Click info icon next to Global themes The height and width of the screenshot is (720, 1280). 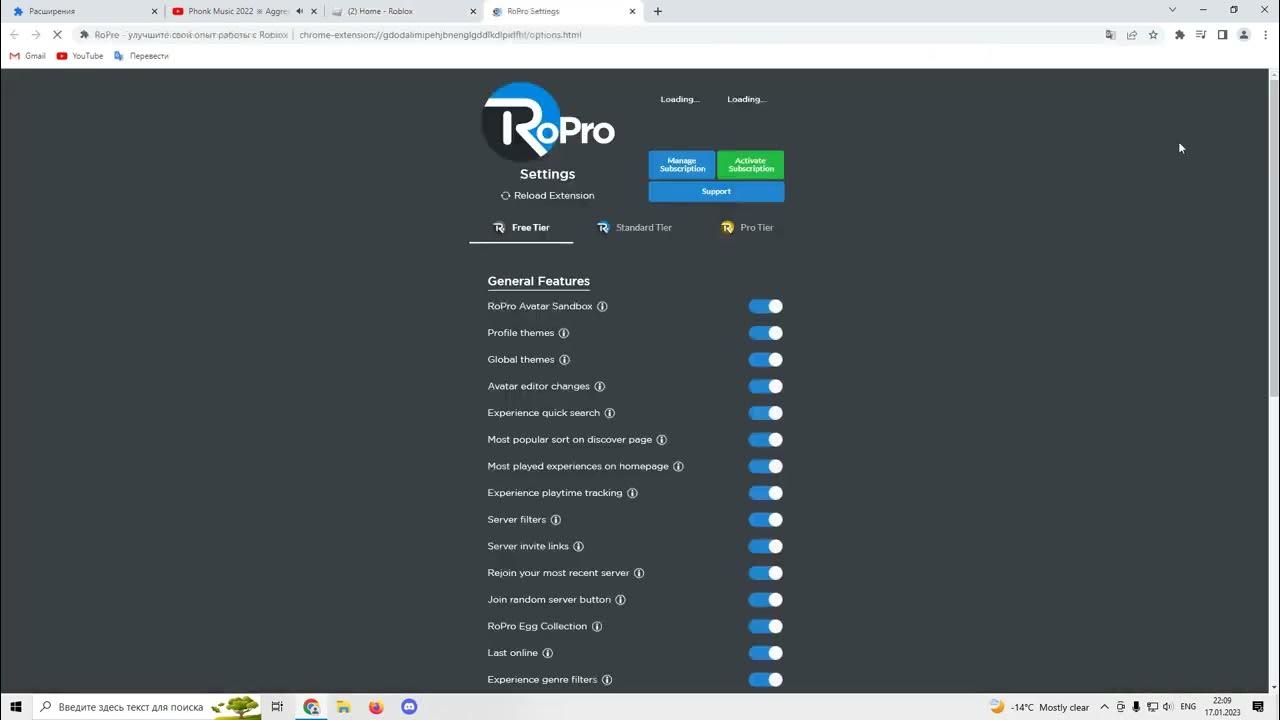click(564, 360)
